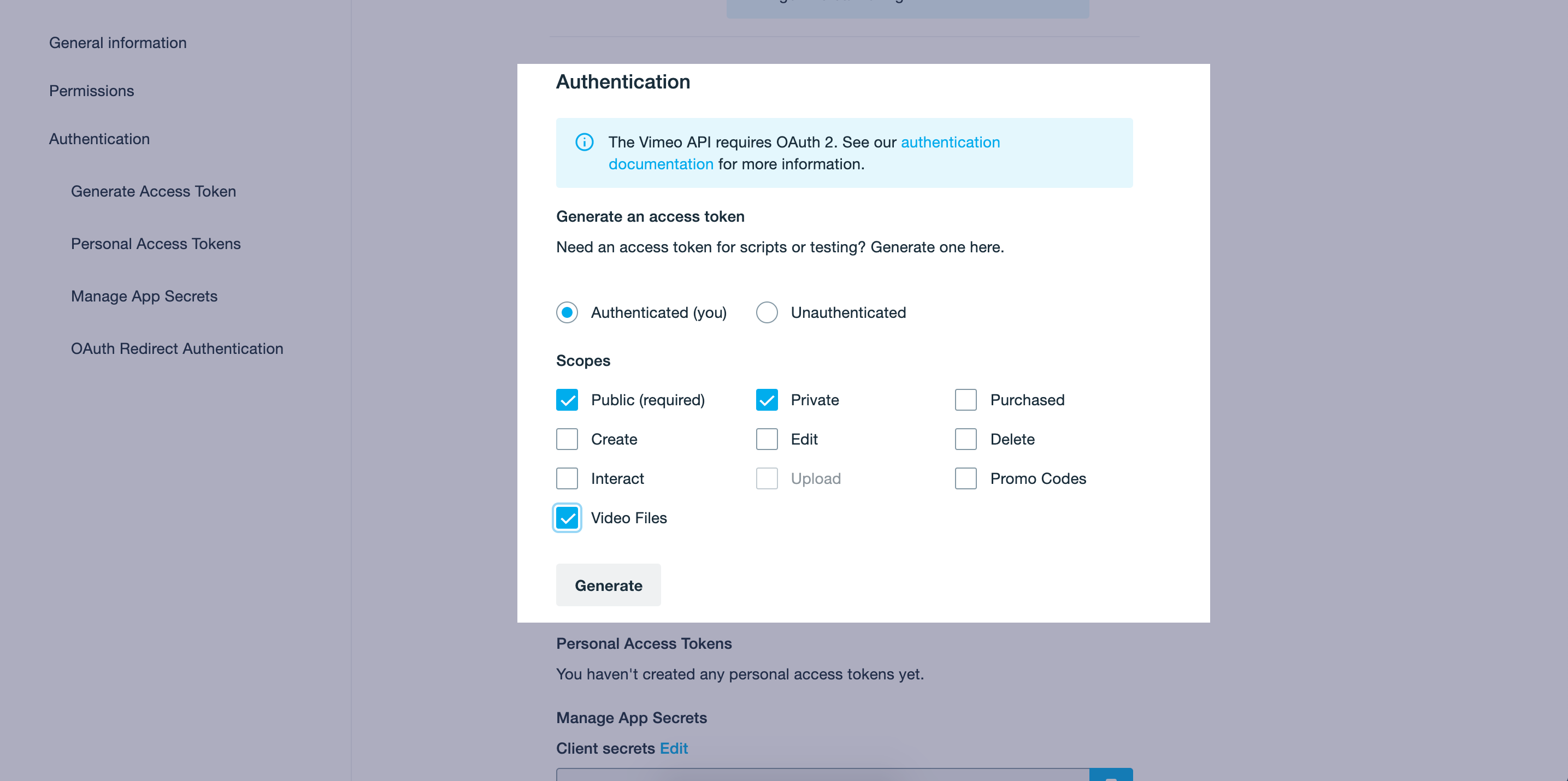Click the Generate button for access token
Viewport: 1568px width, 781px height.
pos(608,585)
